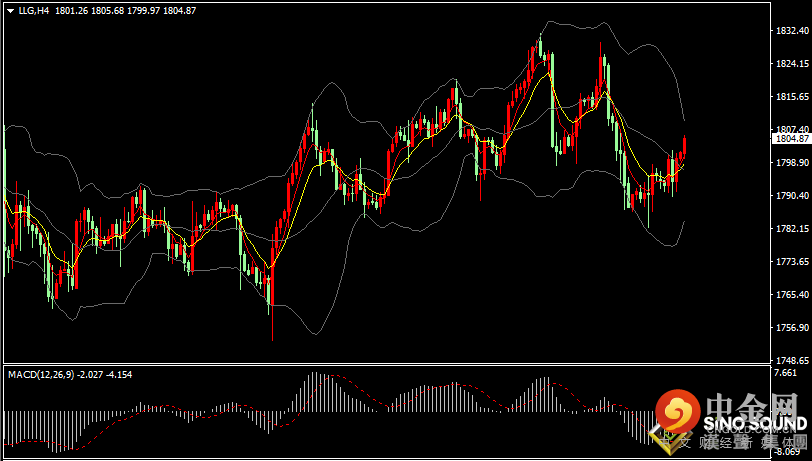The height and width of the screenshot is (461, 812).
Task: Select the 1815.65 price scale value
Action: tap(792, 97)
